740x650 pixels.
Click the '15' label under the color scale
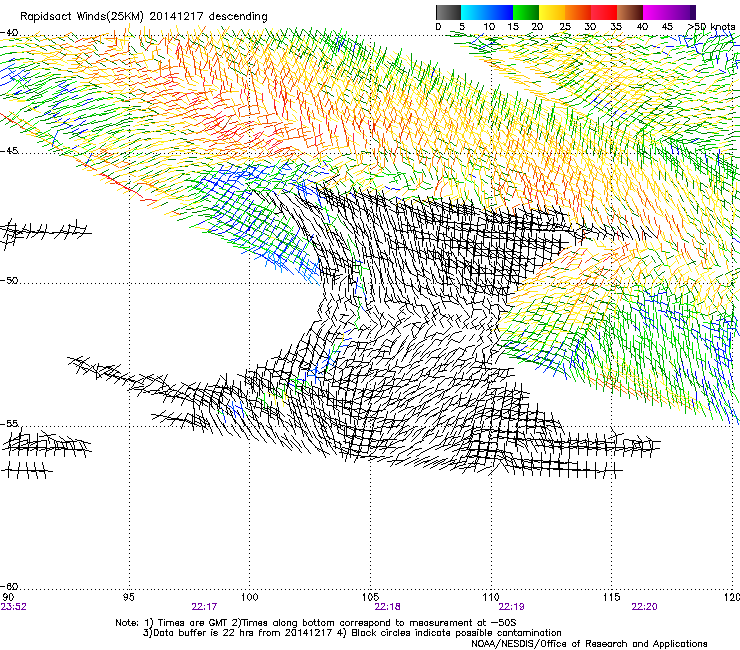[513, 27]
